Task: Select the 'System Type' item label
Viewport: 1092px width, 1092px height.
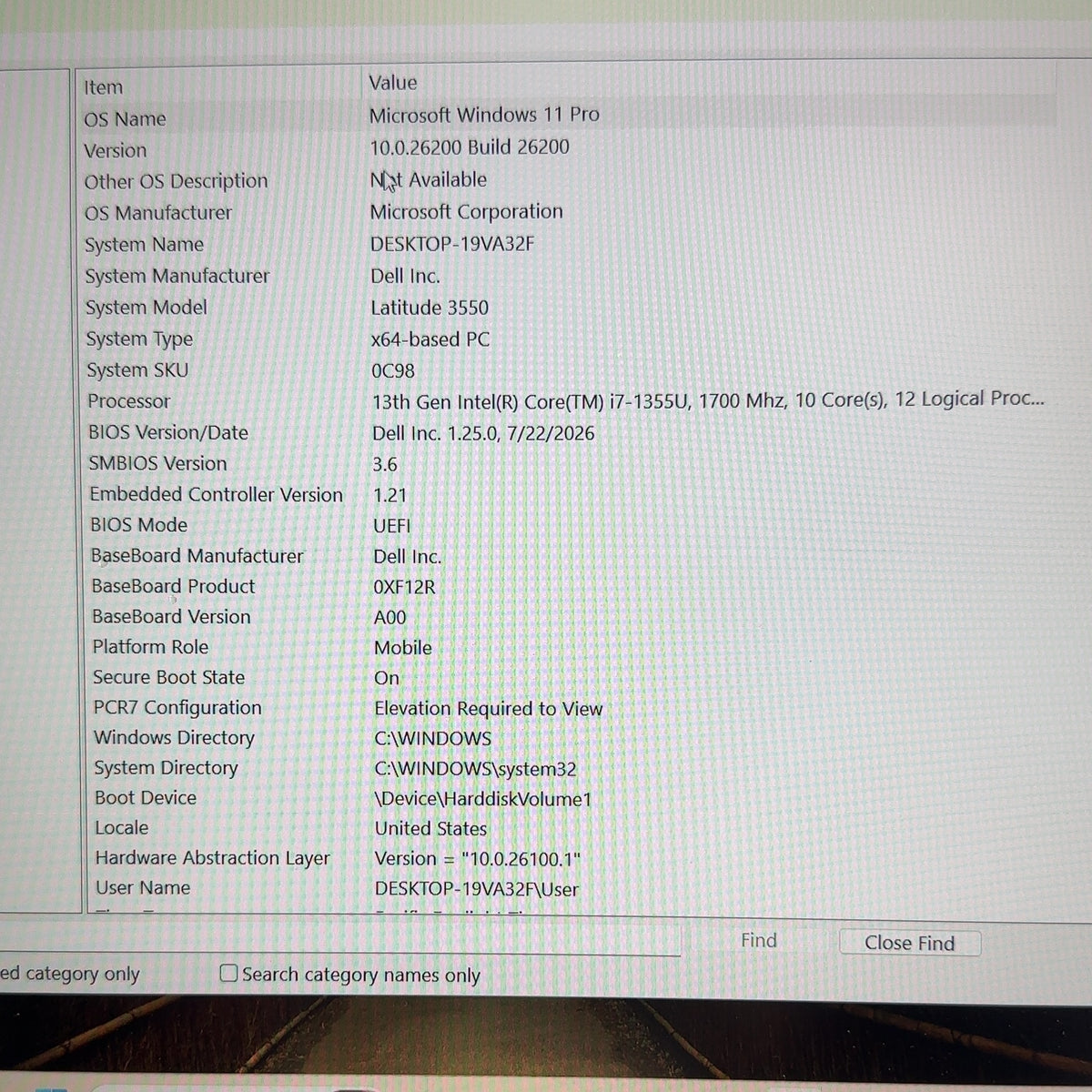Action: 139,339
